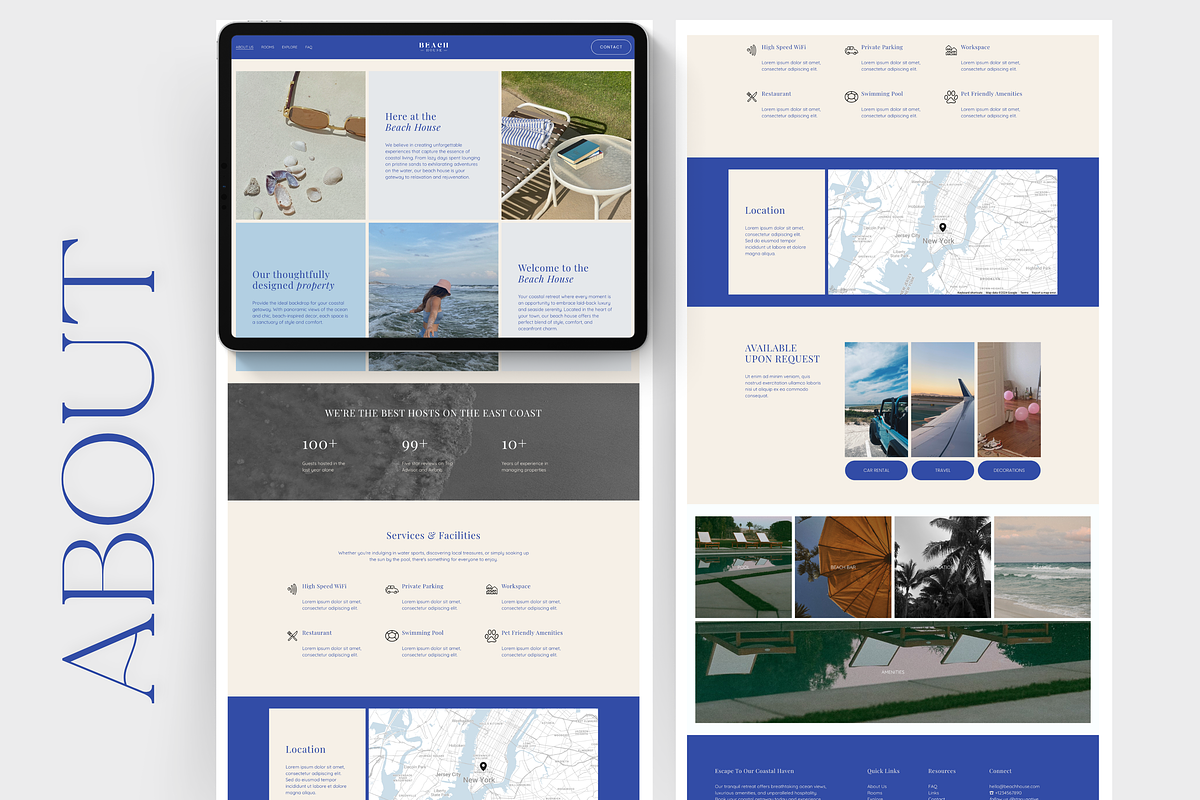
Task: Click the 'Location' heading on the right page
Action: pyautogui.click(x=765, y=211)
